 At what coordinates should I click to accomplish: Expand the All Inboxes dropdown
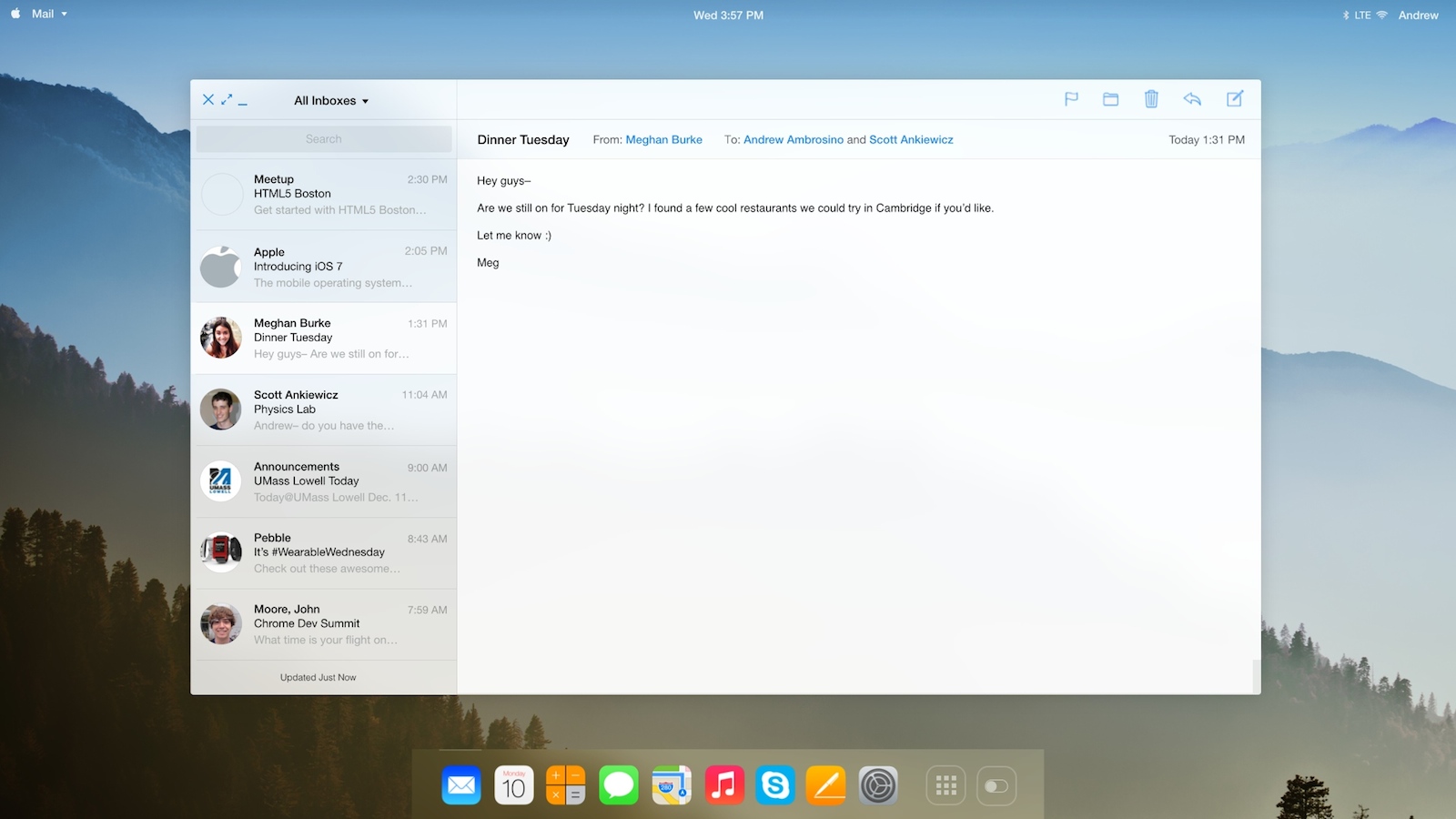[329, 100]
